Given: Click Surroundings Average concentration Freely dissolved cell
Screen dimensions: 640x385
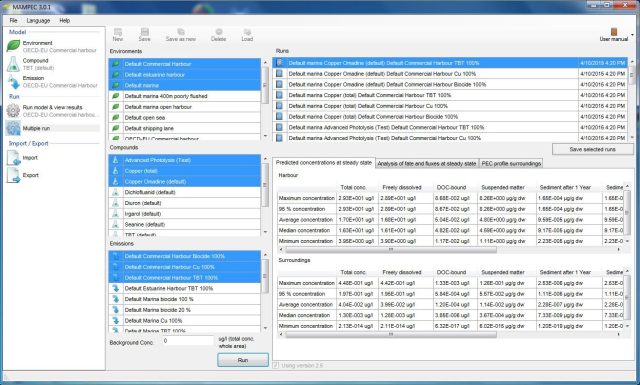Looking at the screenshot, I should [x=405, y=305].
